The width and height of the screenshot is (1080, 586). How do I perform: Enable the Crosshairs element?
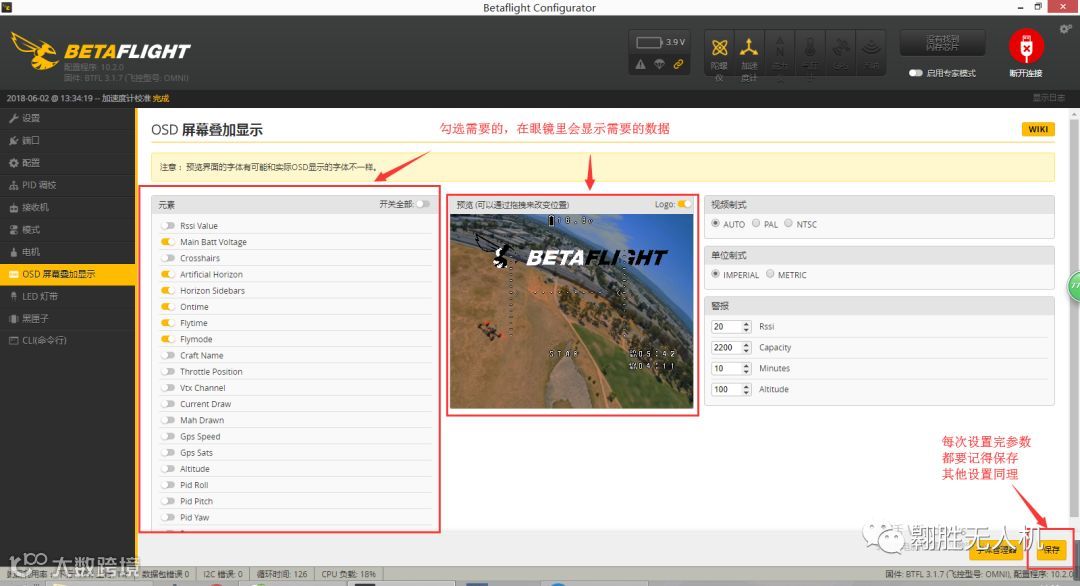pos(168,258)
